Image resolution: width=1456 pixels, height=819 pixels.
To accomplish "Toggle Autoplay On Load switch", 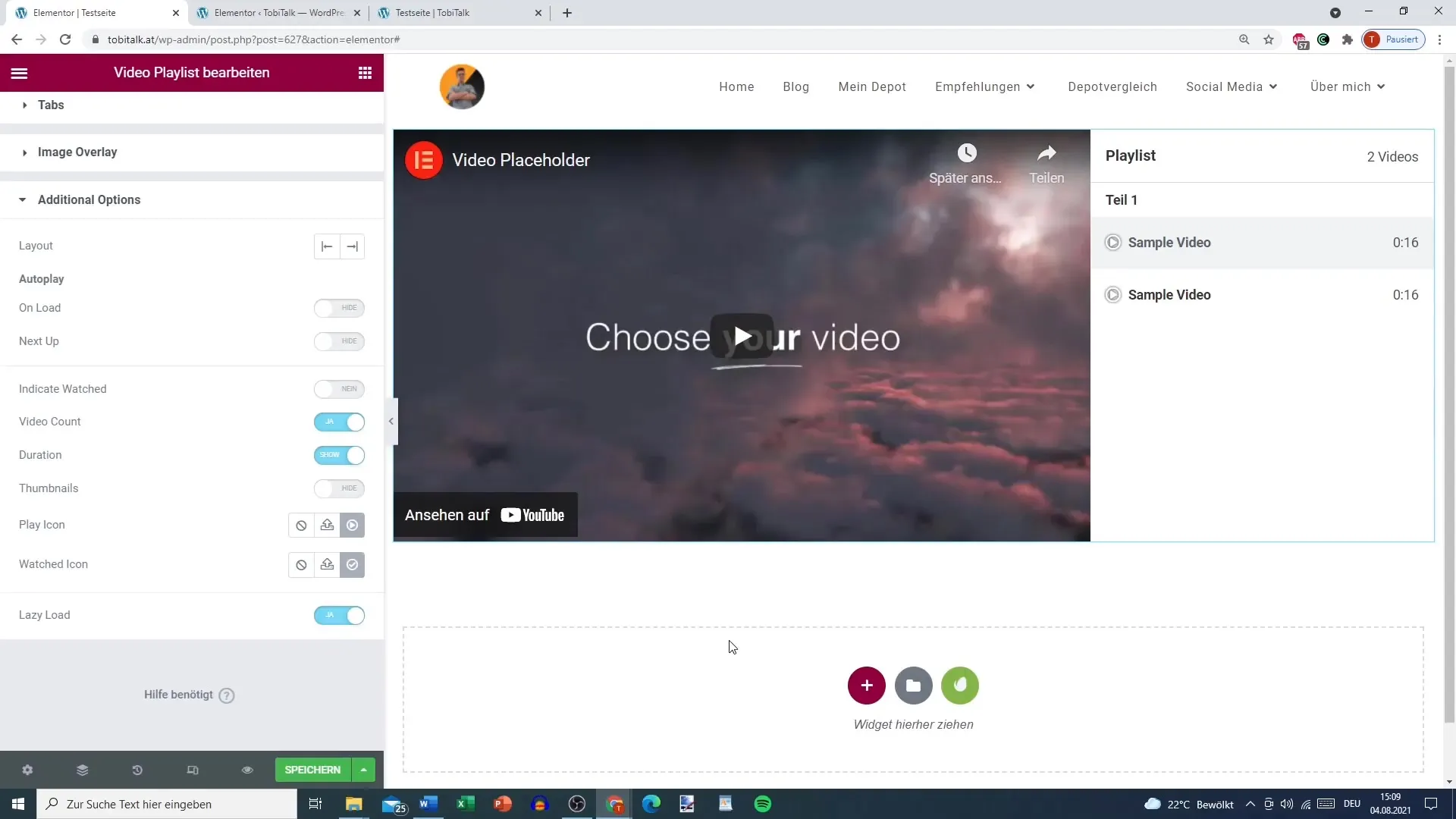I will click(339, 308).
